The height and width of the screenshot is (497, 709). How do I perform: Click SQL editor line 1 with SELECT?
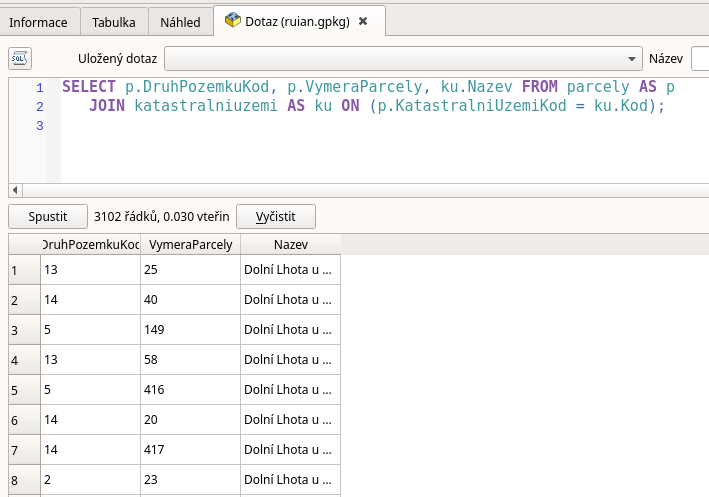pos(368,87)
